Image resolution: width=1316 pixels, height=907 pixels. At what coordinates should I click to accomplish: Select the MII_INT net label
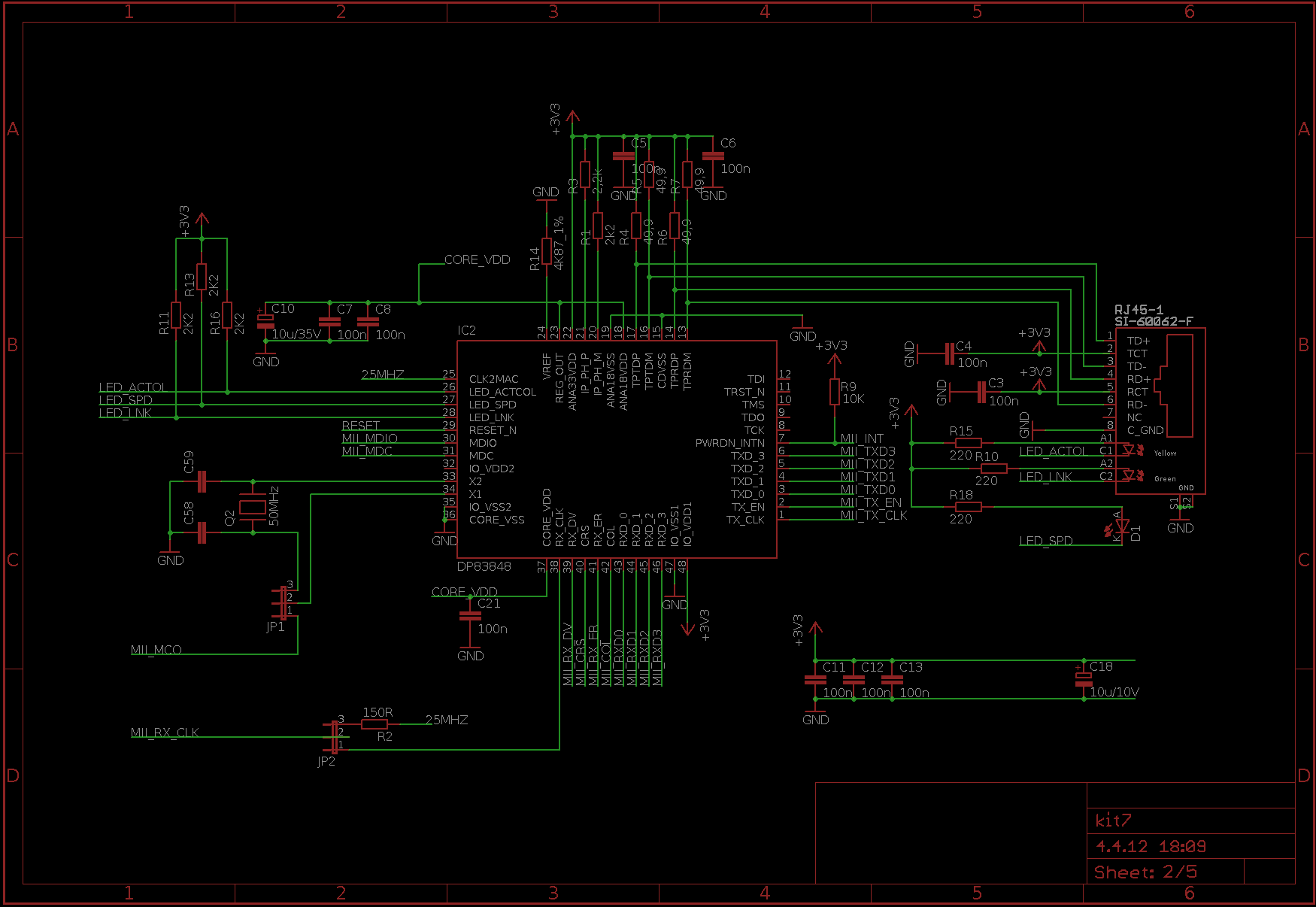point(862,438)
